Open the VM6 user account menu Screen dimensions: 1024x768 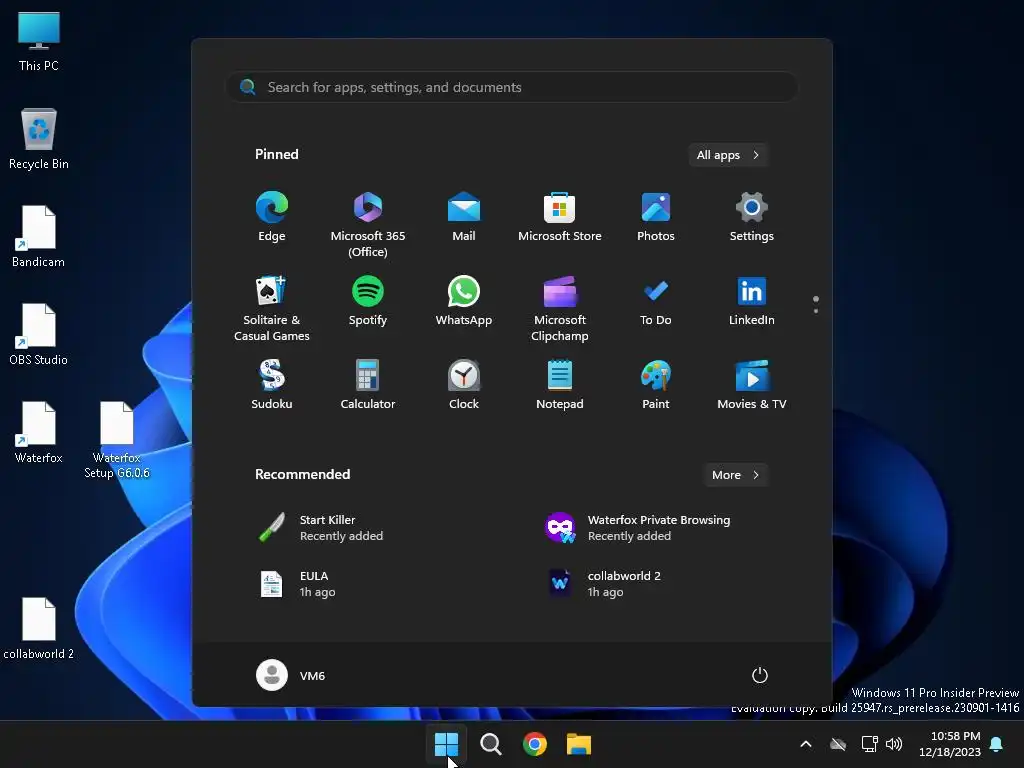click(291, 675)
